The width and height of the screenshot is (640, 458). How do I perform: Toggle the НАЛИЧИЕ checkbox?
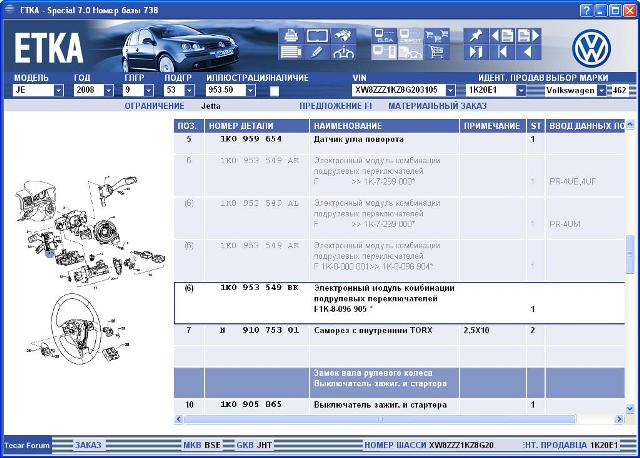coord(274,91)
